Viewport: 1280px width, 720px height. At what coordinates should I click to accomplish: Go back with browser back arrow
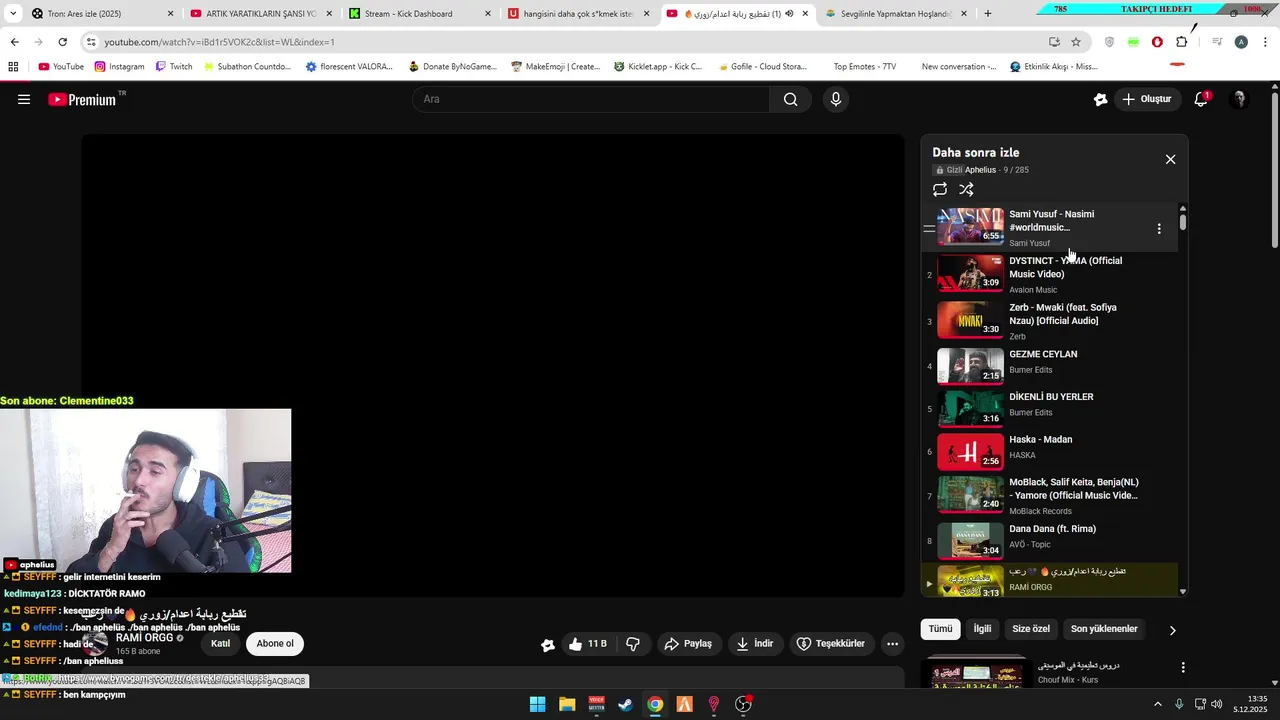click(x=14, y=42)
